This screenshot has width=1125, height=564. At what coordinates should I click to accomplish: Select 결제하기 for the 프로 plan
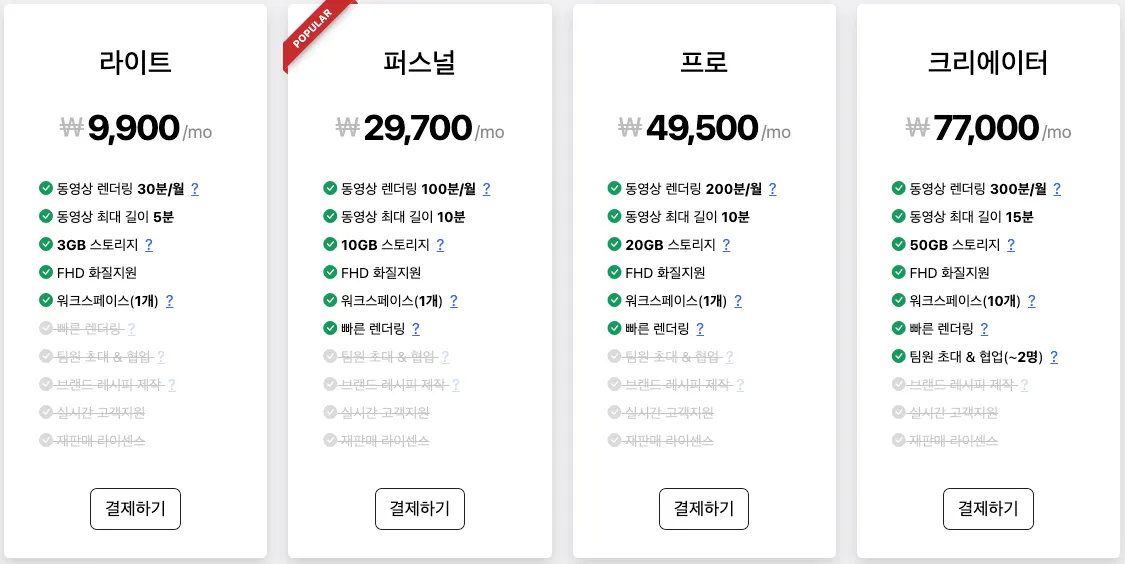pos(704,509)
